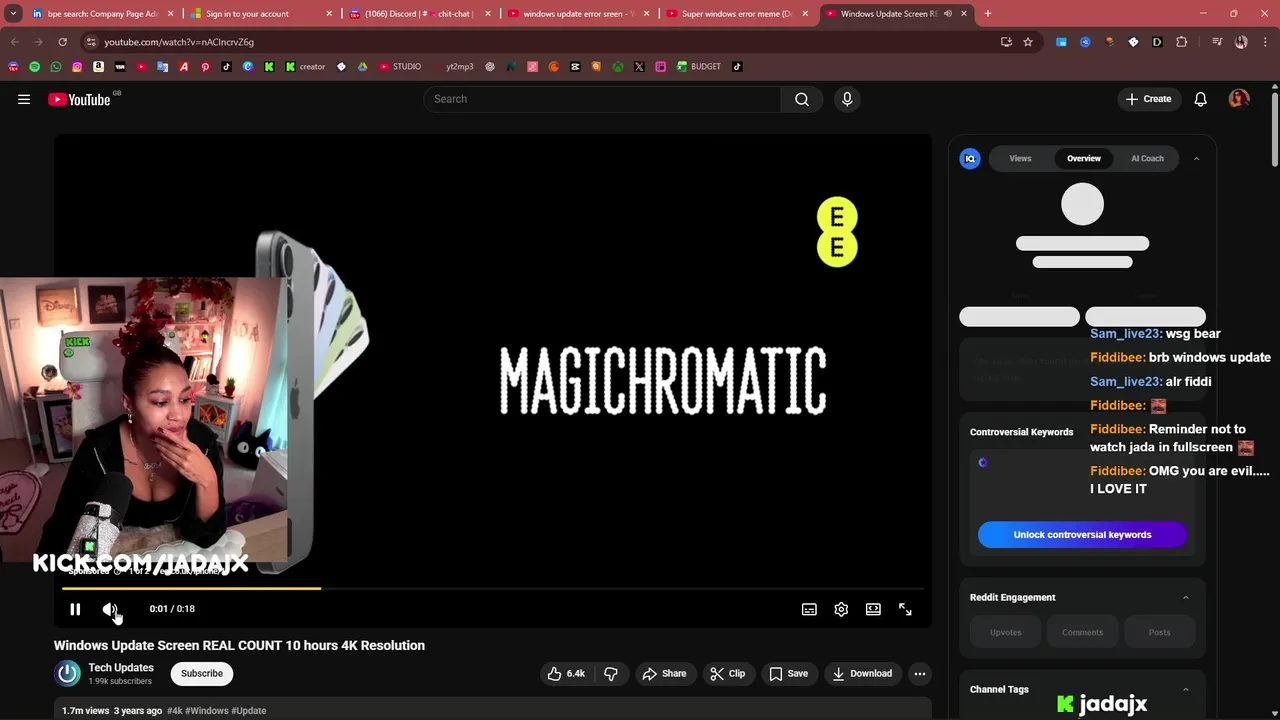Save the video to a playlist

[788, 673]
